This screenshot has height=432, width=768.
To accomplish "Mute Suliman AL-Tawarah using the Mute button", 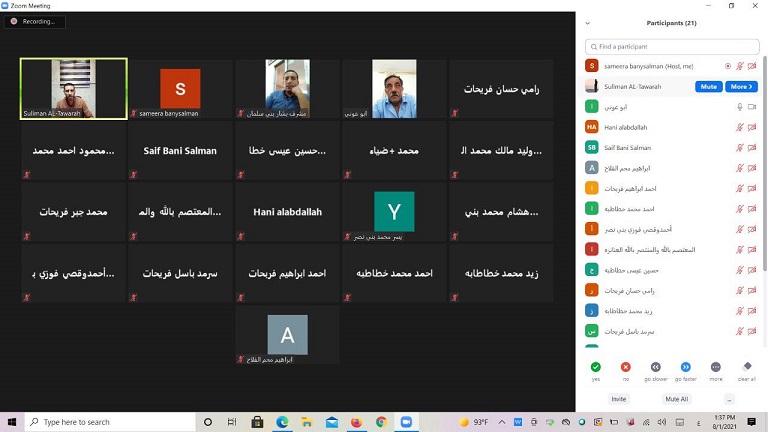I will tap(708, 87).
